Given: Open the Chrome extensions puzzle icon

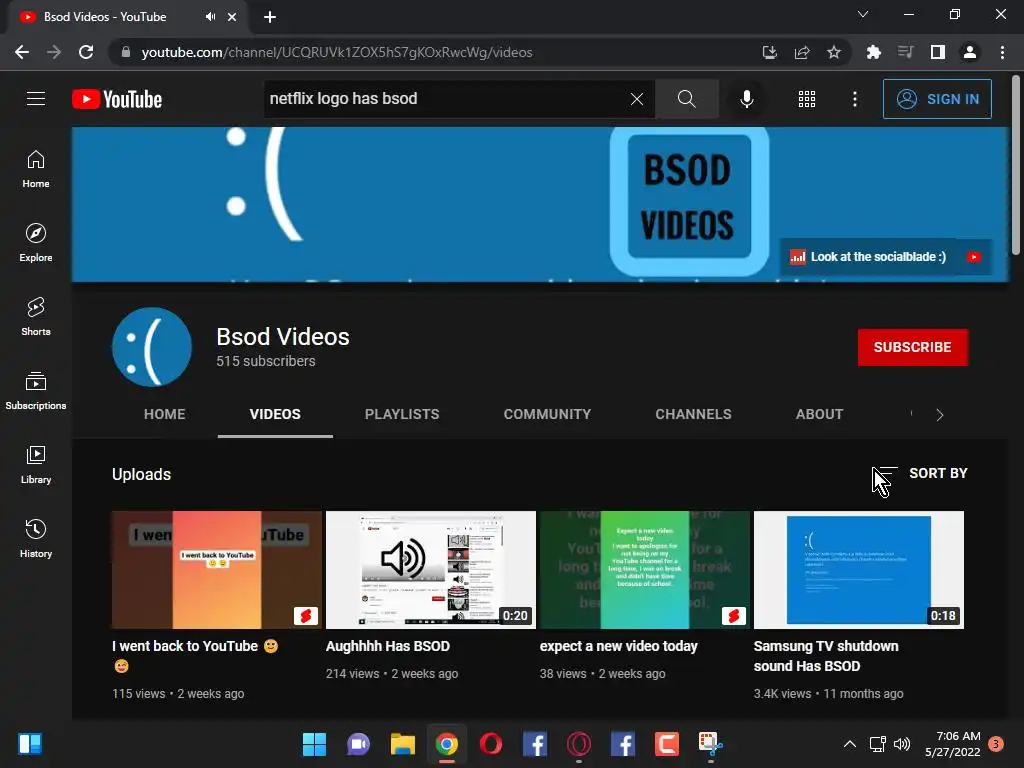Looking at the screenshot, I should point(873,52).
